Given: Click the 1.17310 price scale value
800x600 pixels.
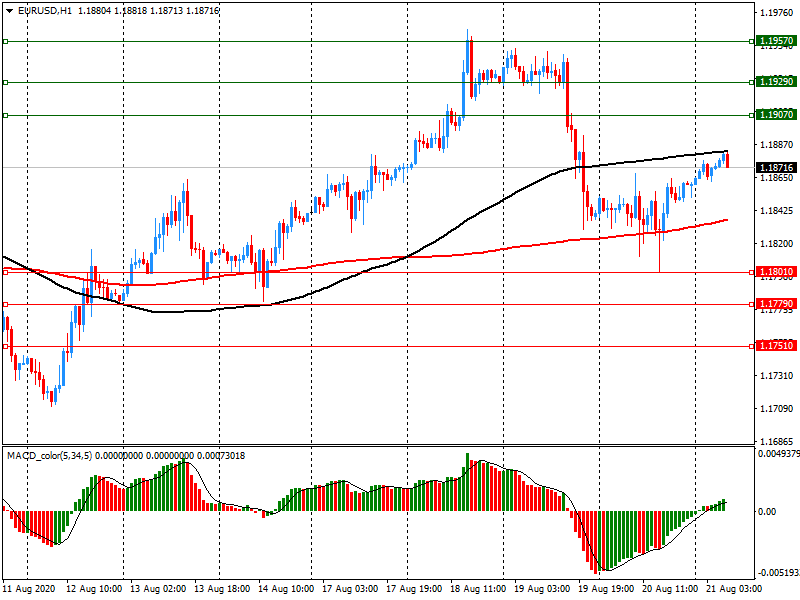Looking at the screenshot, I should tap(777, 376).
